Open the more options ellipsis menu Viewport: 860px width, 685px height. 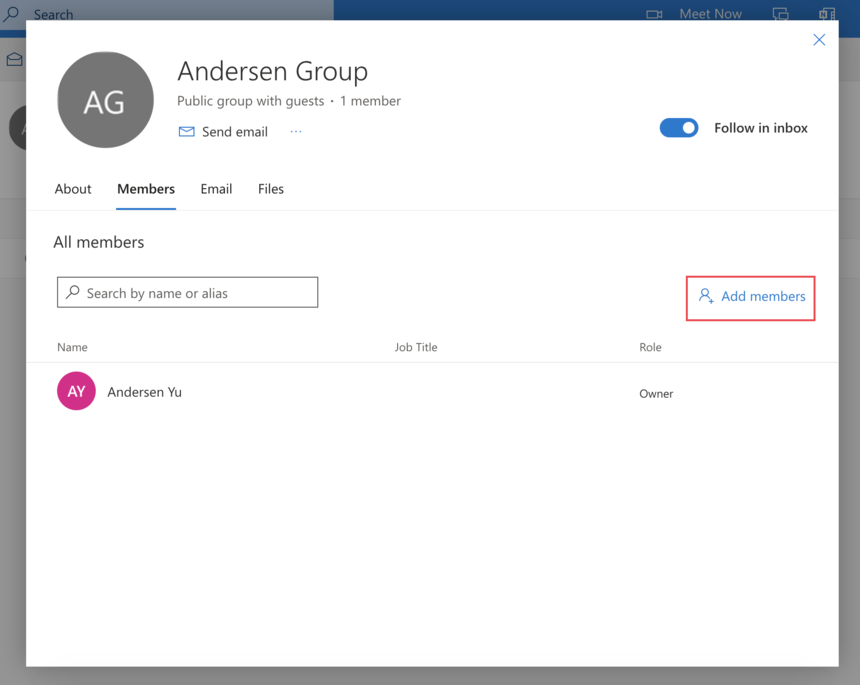[296, 132]
